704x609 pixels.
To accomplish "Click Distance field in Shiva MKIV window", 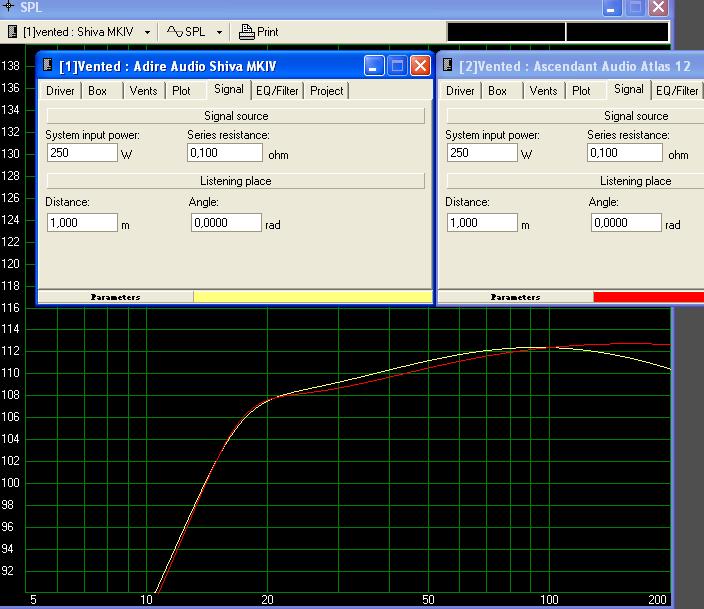I will tap(82, 223).
